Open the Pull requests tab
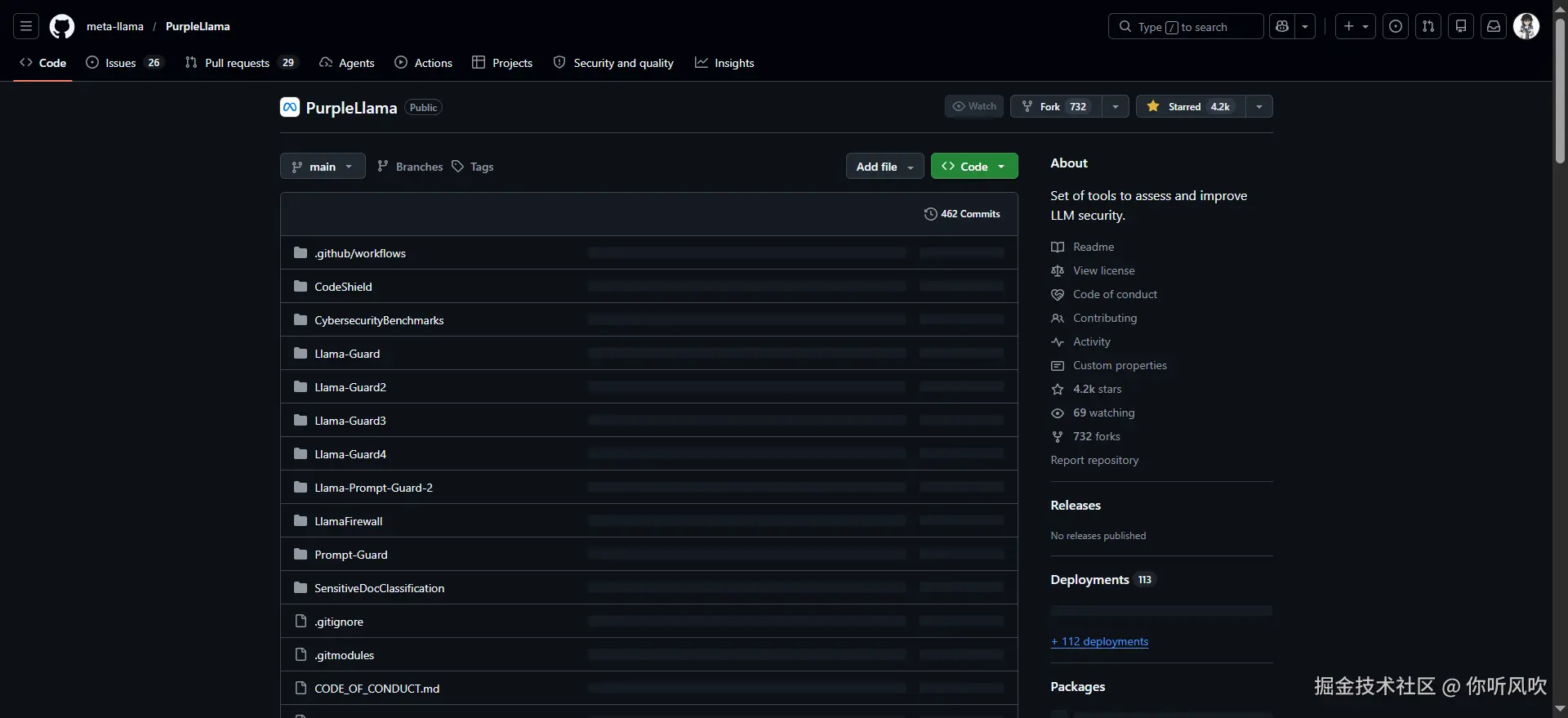Screen dimensions: 1568x718 242,63
